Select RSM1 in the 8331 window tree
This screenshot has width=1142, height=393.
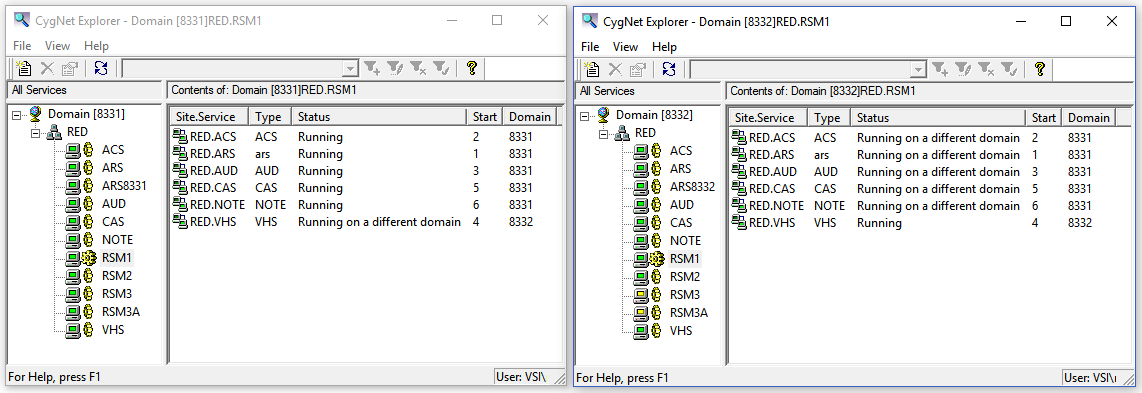117,258
